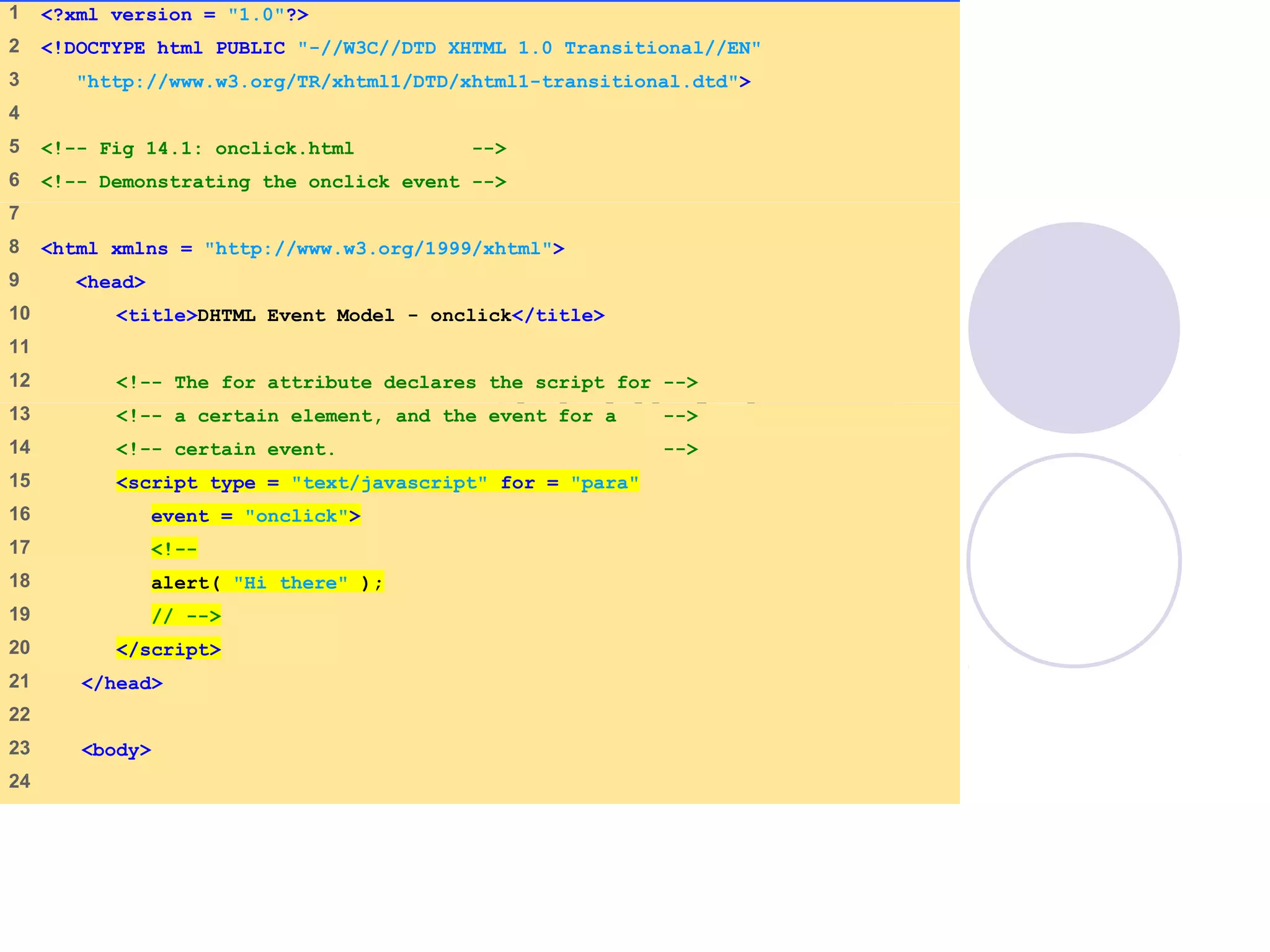
Task: Click the highlighted // --> comment end
Action: [x=185, y=616]
